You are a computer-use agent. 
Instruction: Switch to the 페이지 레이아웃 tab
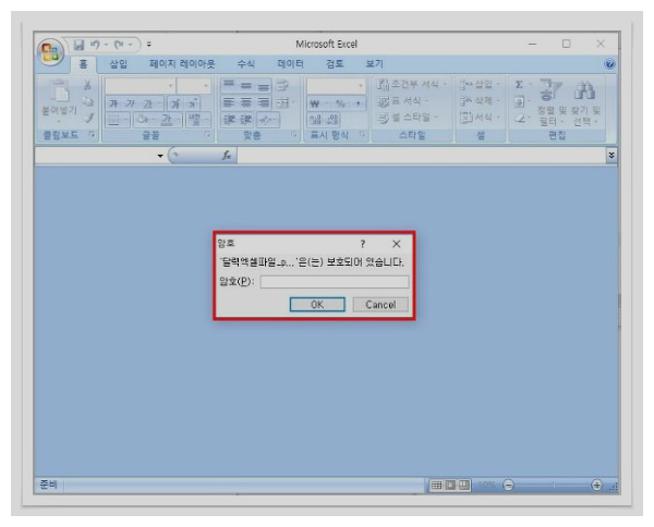point(182,64)
